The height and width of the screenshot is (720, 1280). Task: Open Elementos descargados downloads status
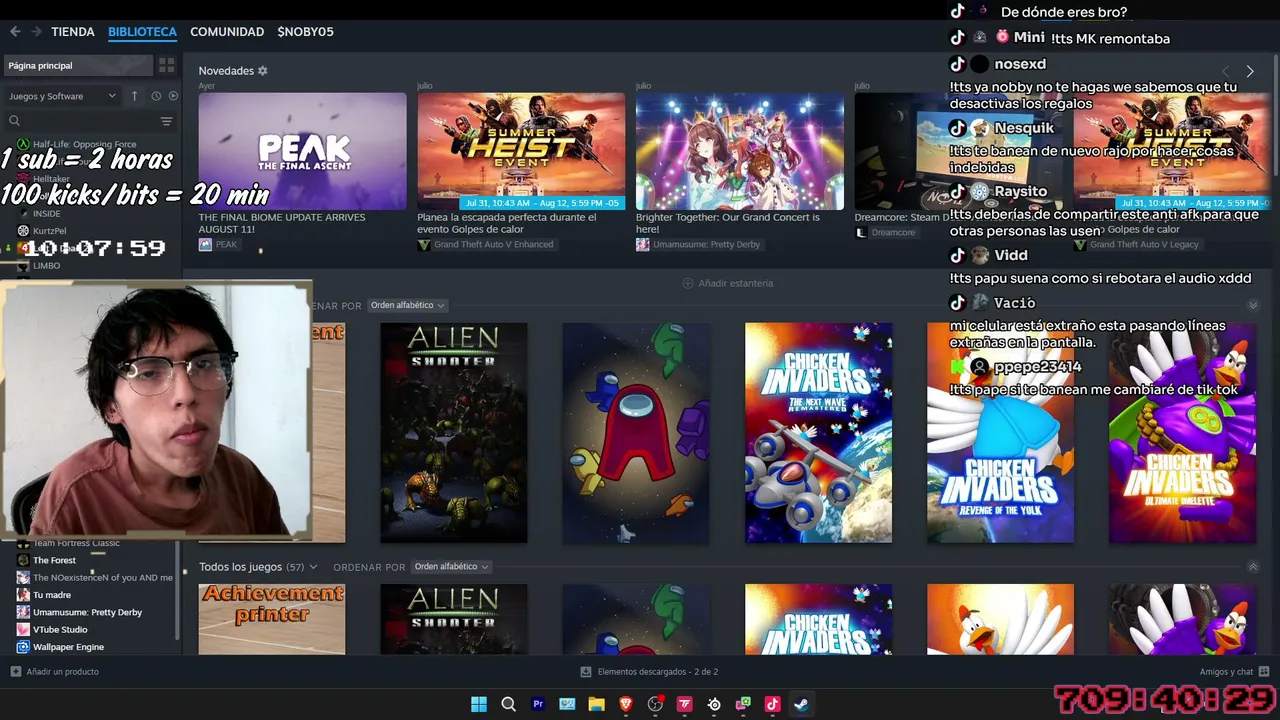pyautogui.click(x=650, y=672)
